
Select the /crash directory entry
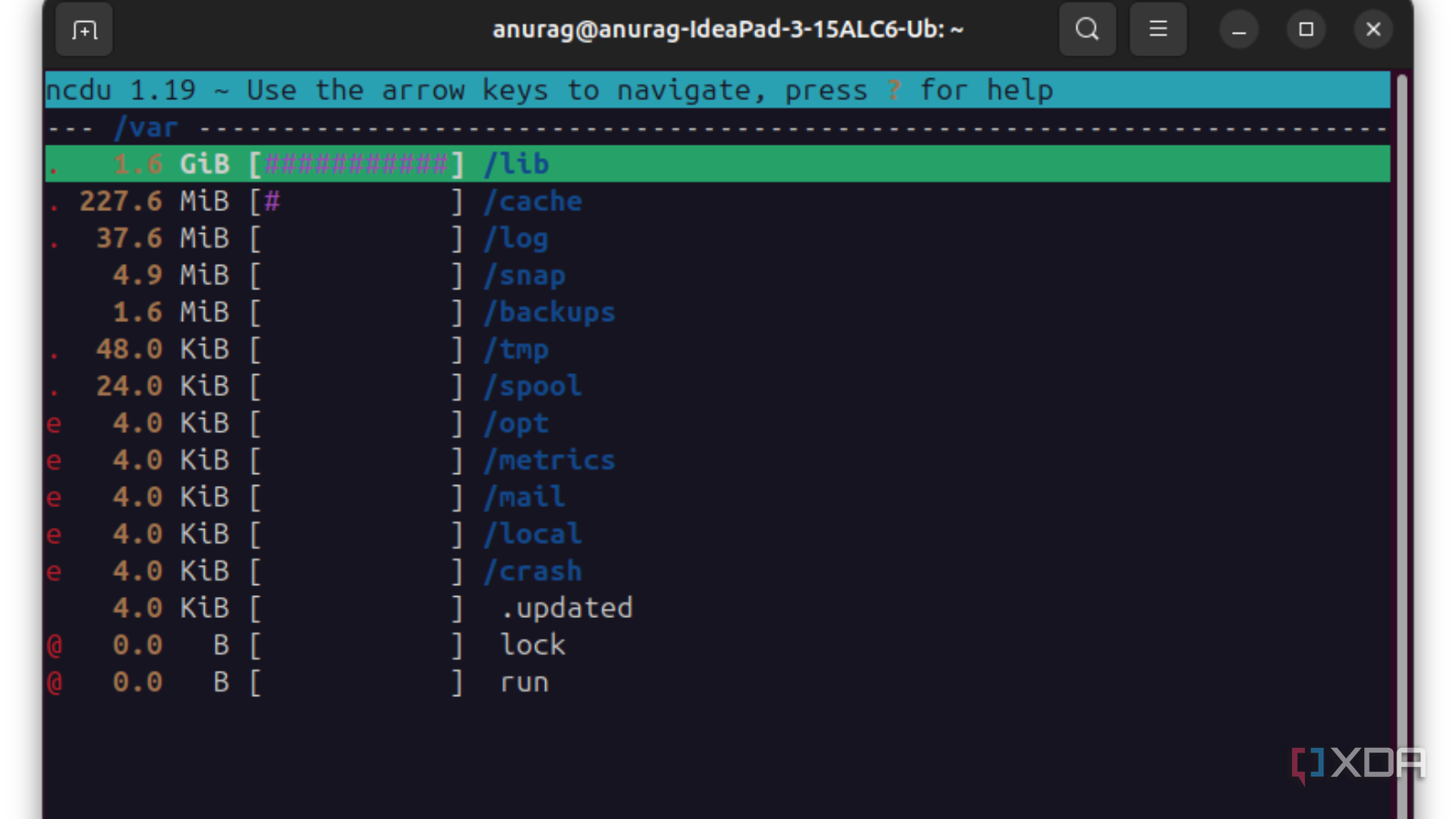click(x=532, y=571)
